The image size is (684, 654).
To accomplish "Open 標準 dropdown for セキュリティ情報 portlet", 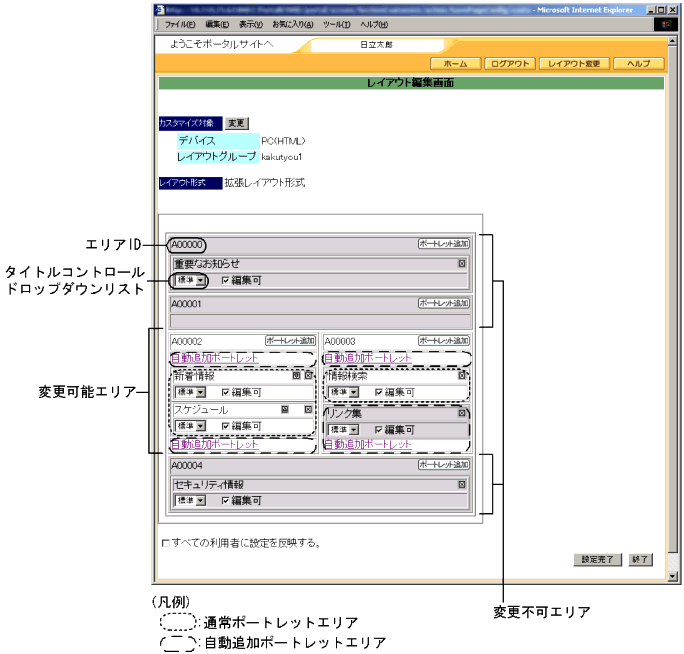I will click(x=190, y=500).
